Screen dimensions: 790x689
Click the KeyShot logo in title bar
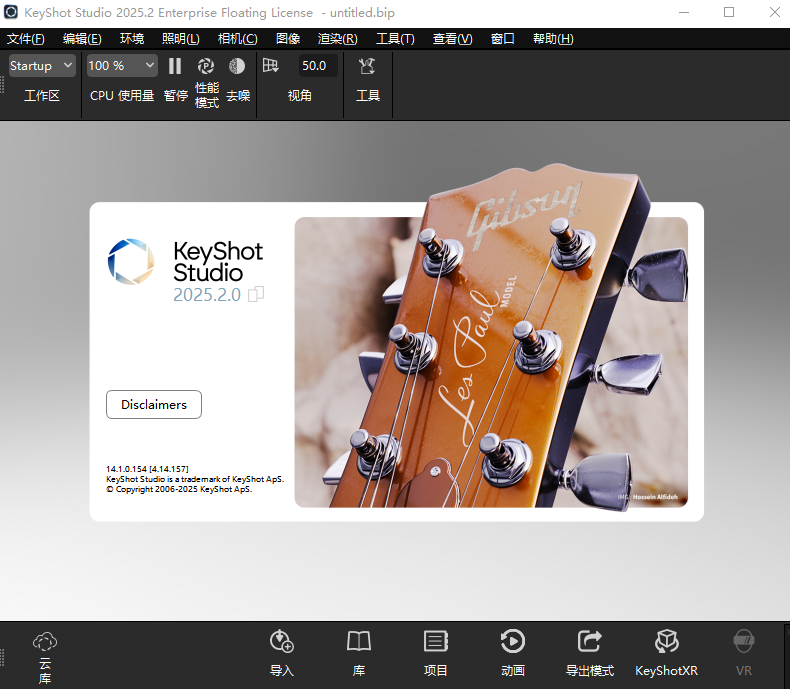point(11,12)
